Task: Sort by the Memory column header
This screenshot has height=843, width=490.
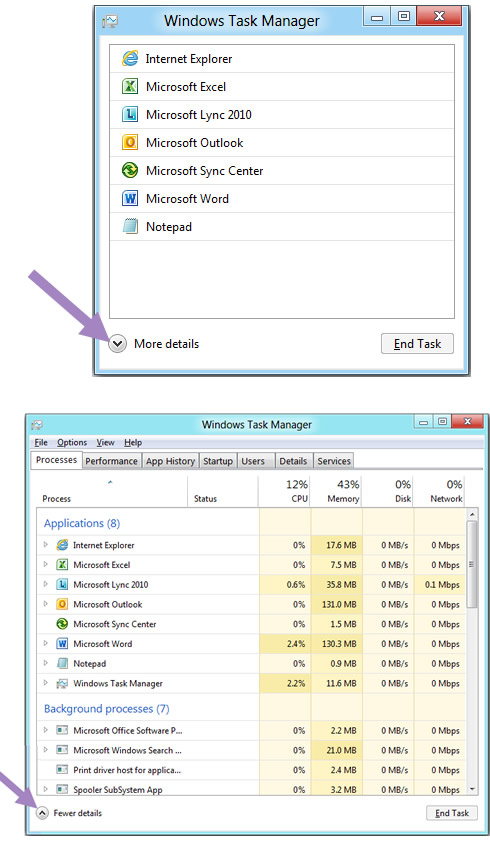Action: 337,491
